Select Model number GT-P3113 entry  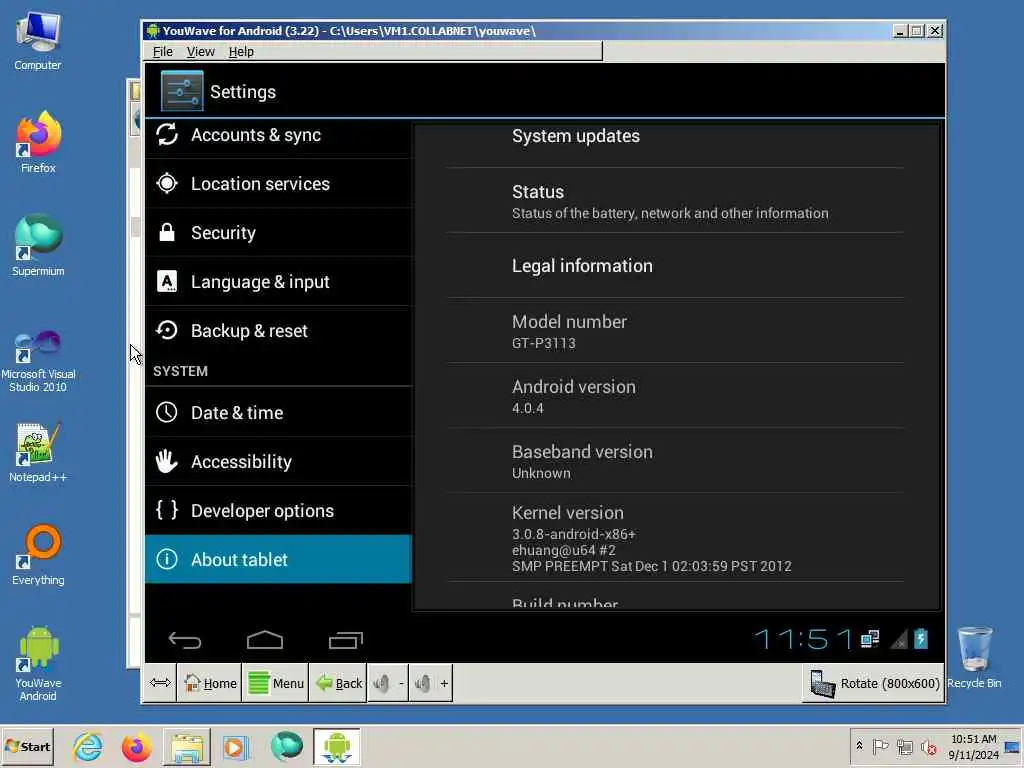(675, 331)
